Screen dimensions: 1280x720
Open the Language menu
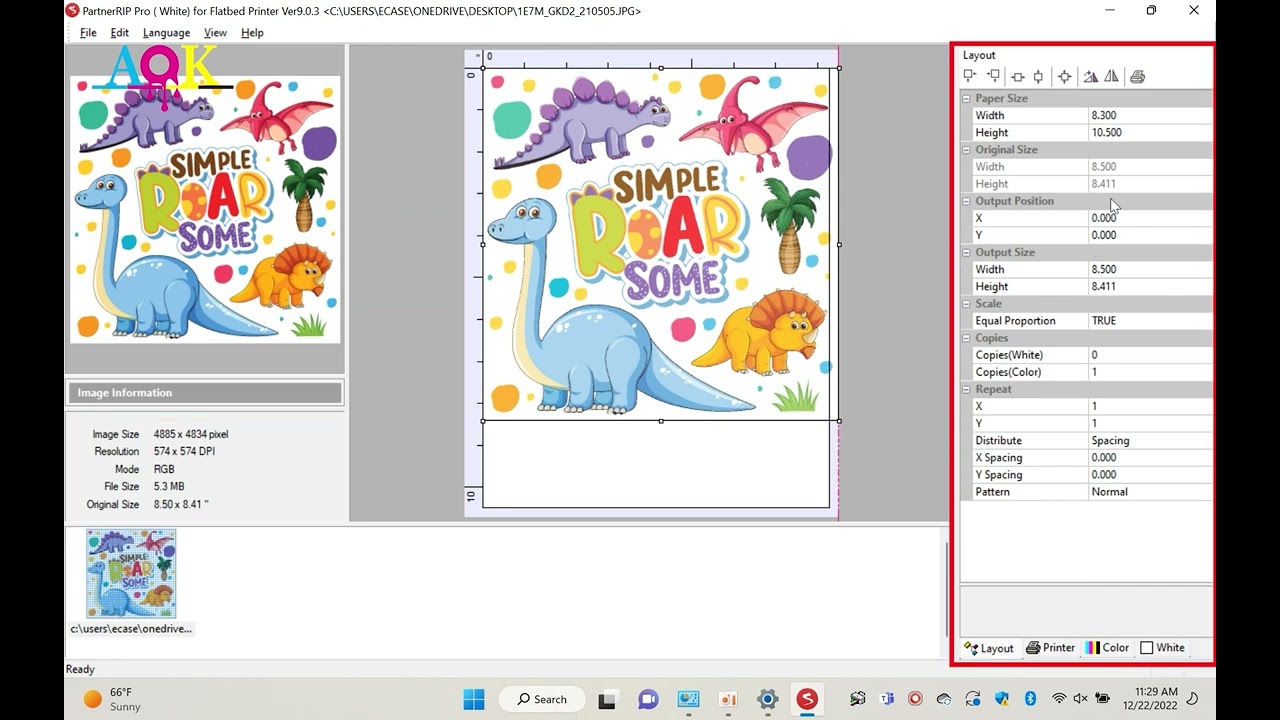[x=166, y=33]
